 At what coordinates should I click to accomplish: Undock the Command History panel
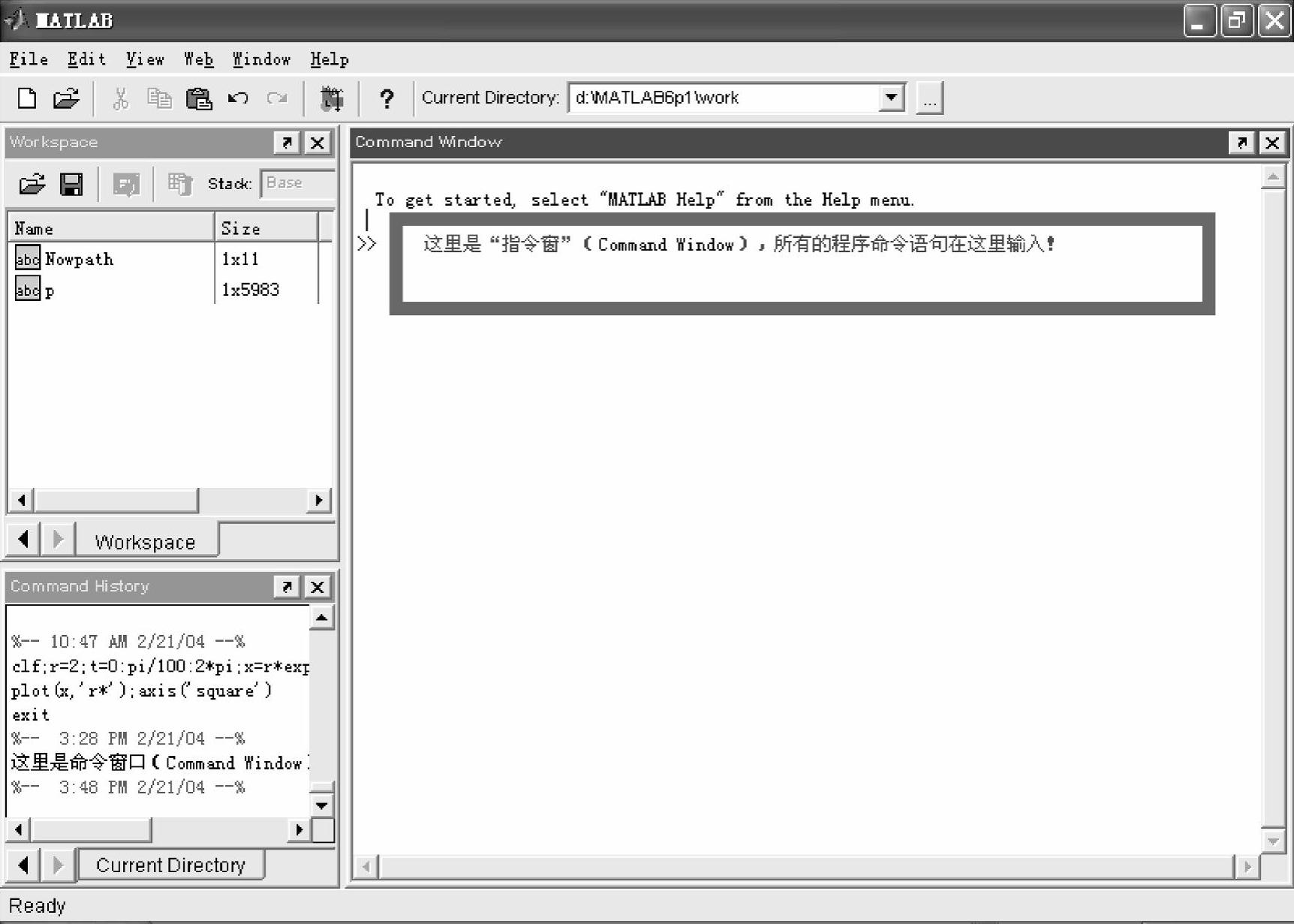point(287,586)
